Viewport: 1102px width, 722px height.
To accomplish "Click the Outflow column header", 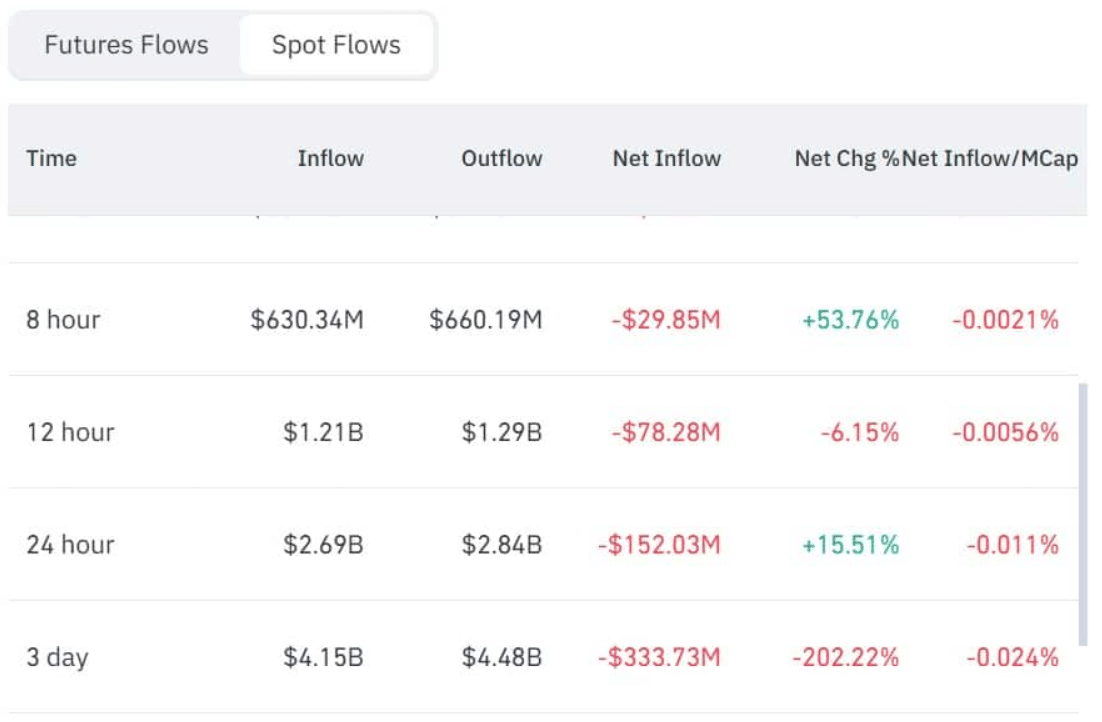I will (x=502, y=158).
